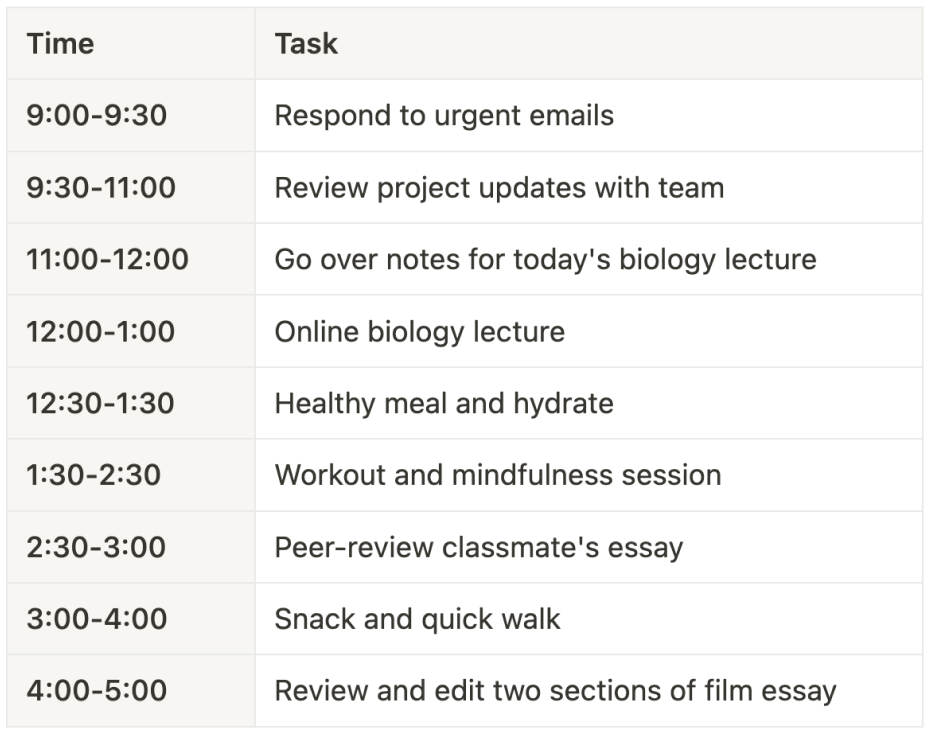
Task: Select the 12:30-1:30 time cell
Action: tap(100, 403)
